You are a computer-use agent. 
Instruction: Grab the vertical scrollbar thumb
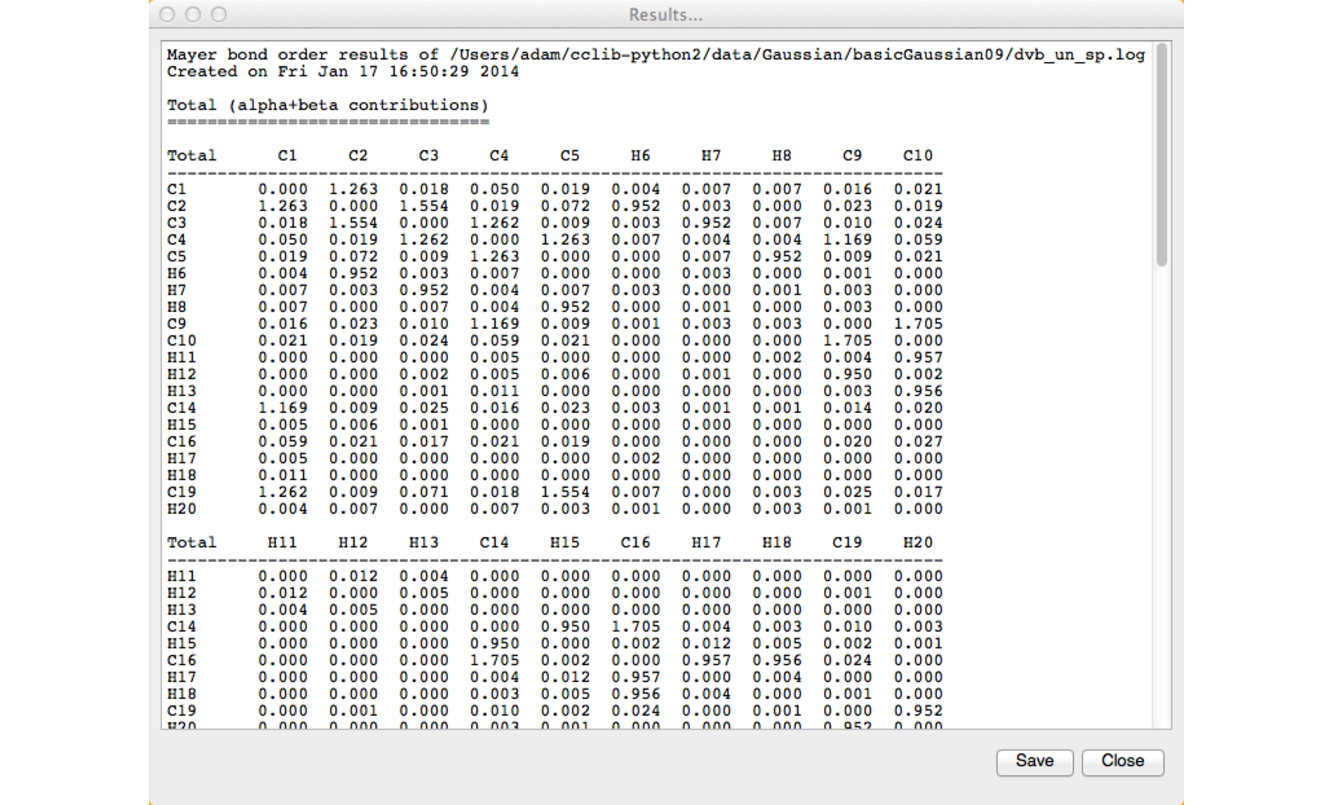pos(1161,155)
